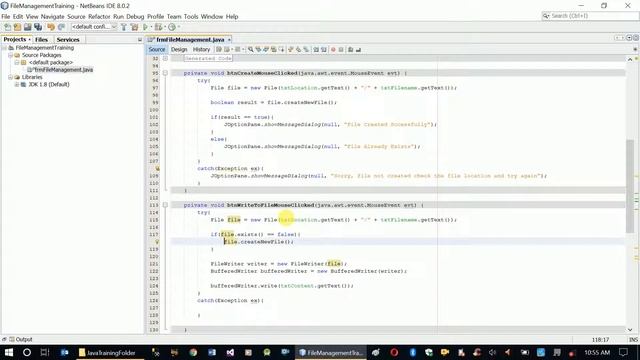Switch to History view

tap(201, 49)
